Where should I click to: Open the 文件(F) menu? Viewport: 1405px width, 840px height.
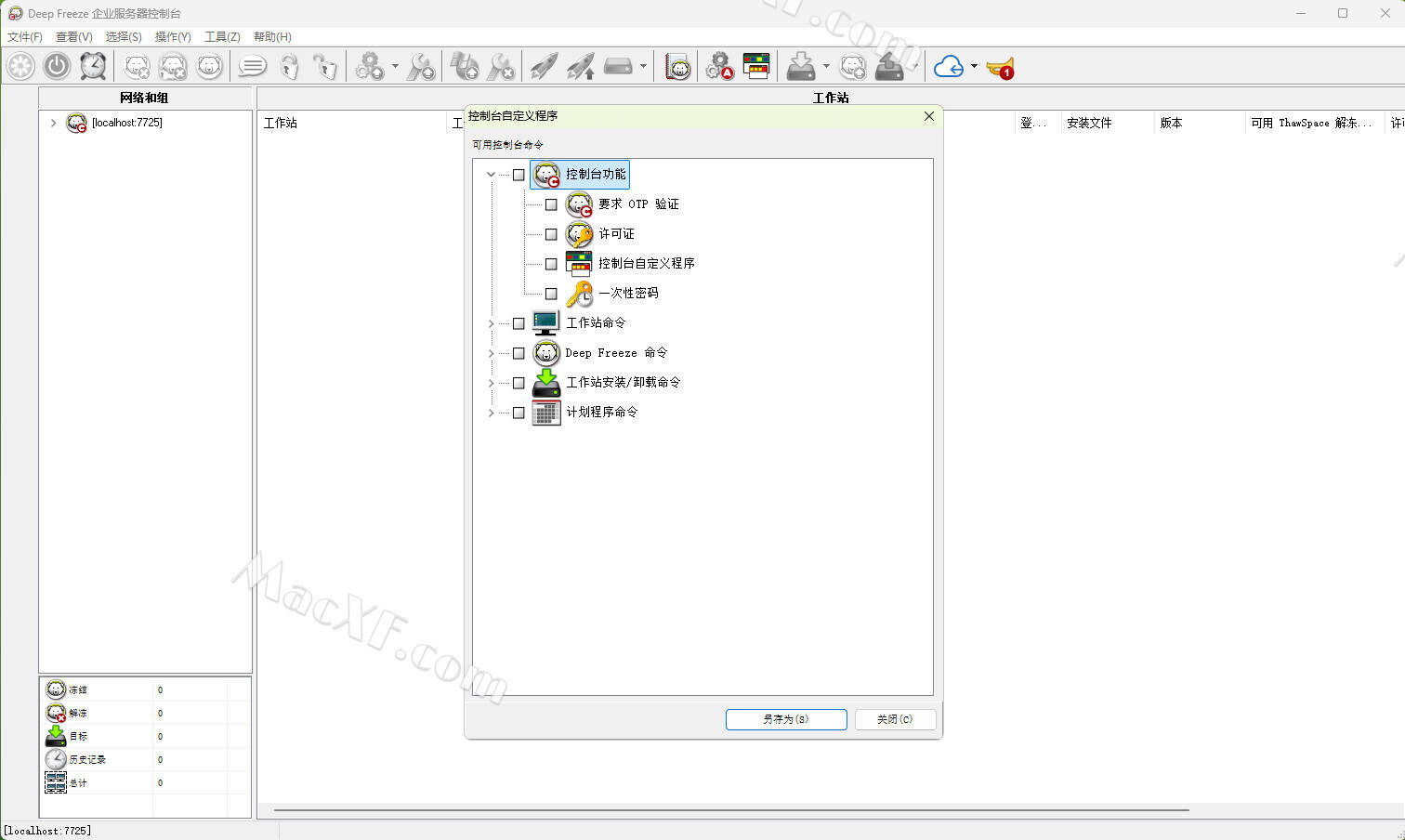point(25,36)
